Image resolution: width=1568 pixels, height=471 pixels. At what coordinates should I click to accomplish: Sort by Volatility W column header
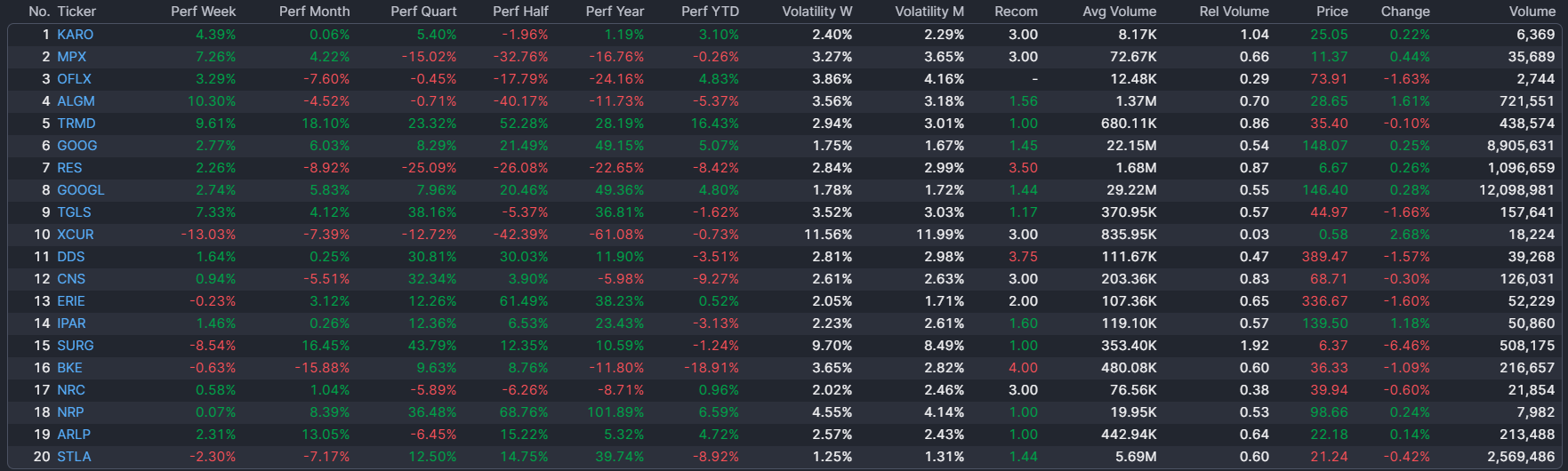pos(816,12)
